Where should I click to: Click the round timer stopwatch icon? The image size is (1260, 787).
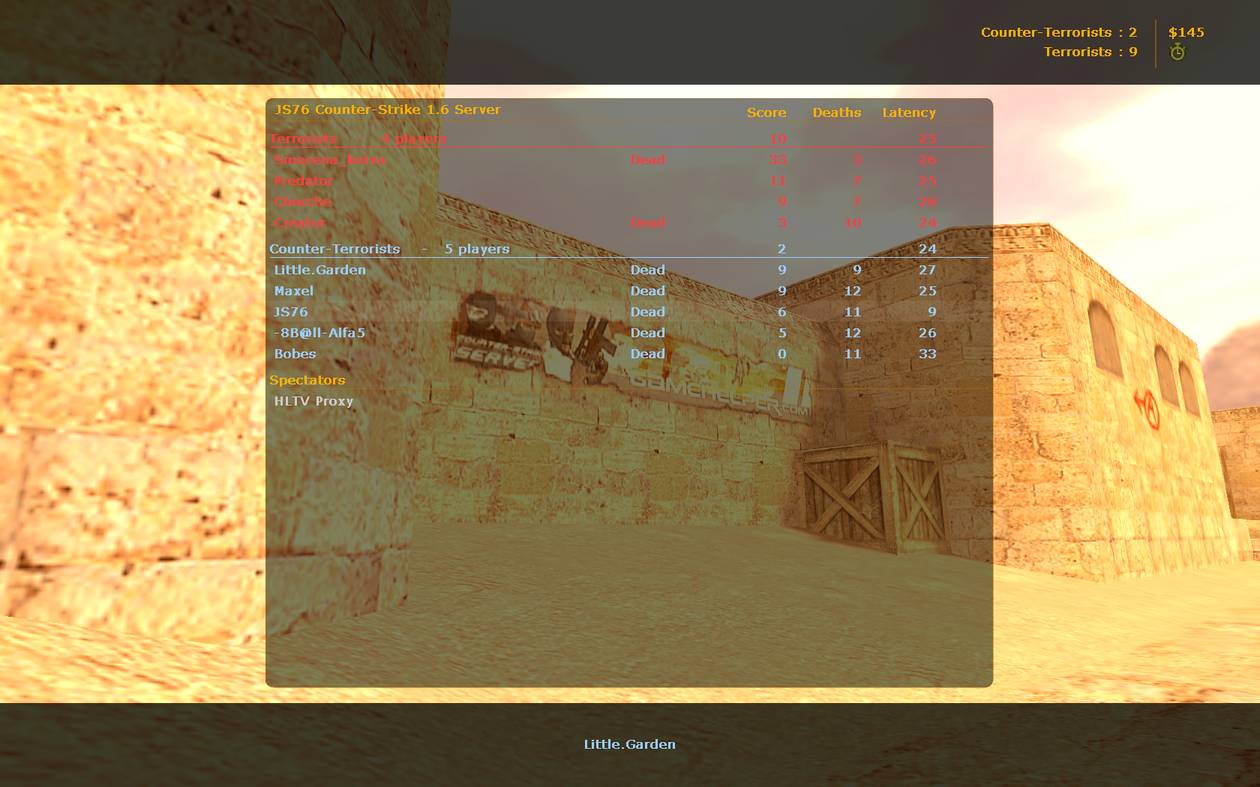tap(1177, 52)
